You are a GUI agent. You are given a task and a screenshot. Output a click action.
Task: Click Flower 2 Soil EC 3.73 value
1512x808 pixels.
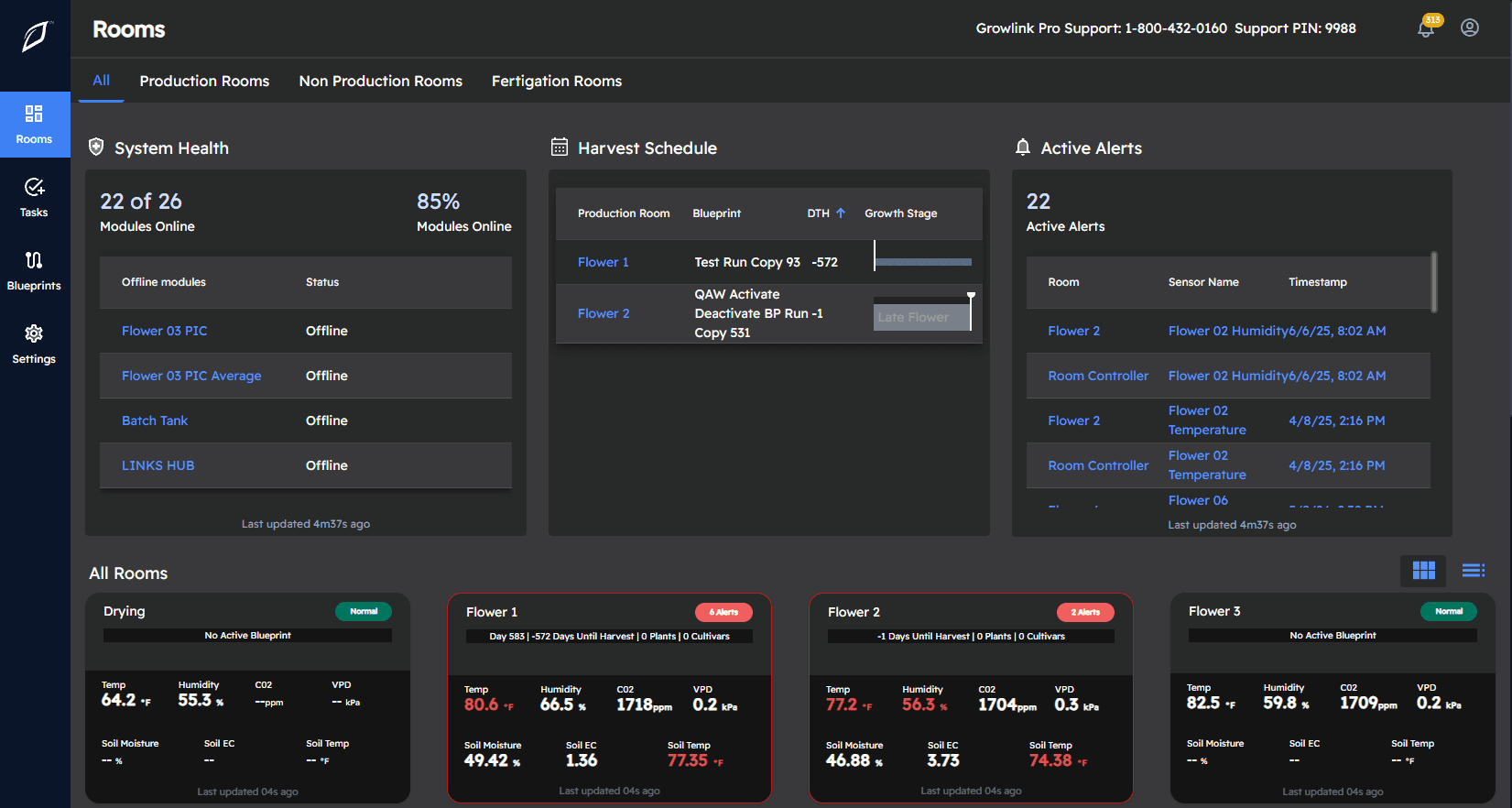(943, 760)
